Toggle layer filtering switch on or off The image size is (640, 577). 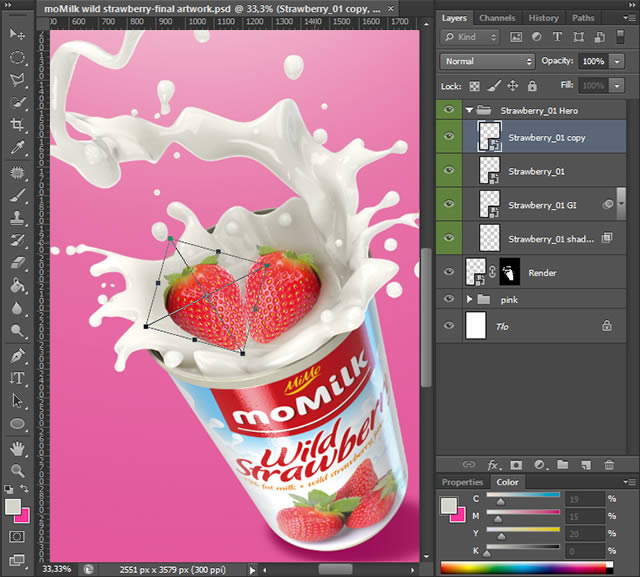[620, 37]
